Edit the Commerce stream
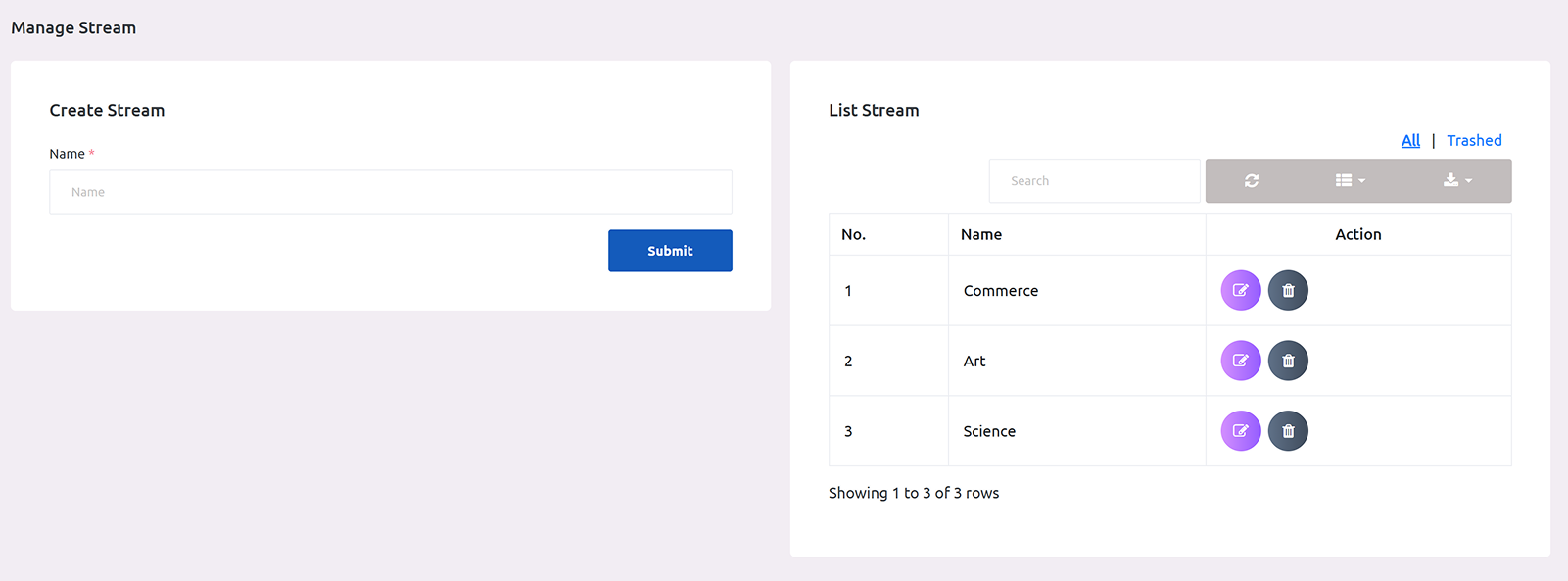 click(1240, 291)
